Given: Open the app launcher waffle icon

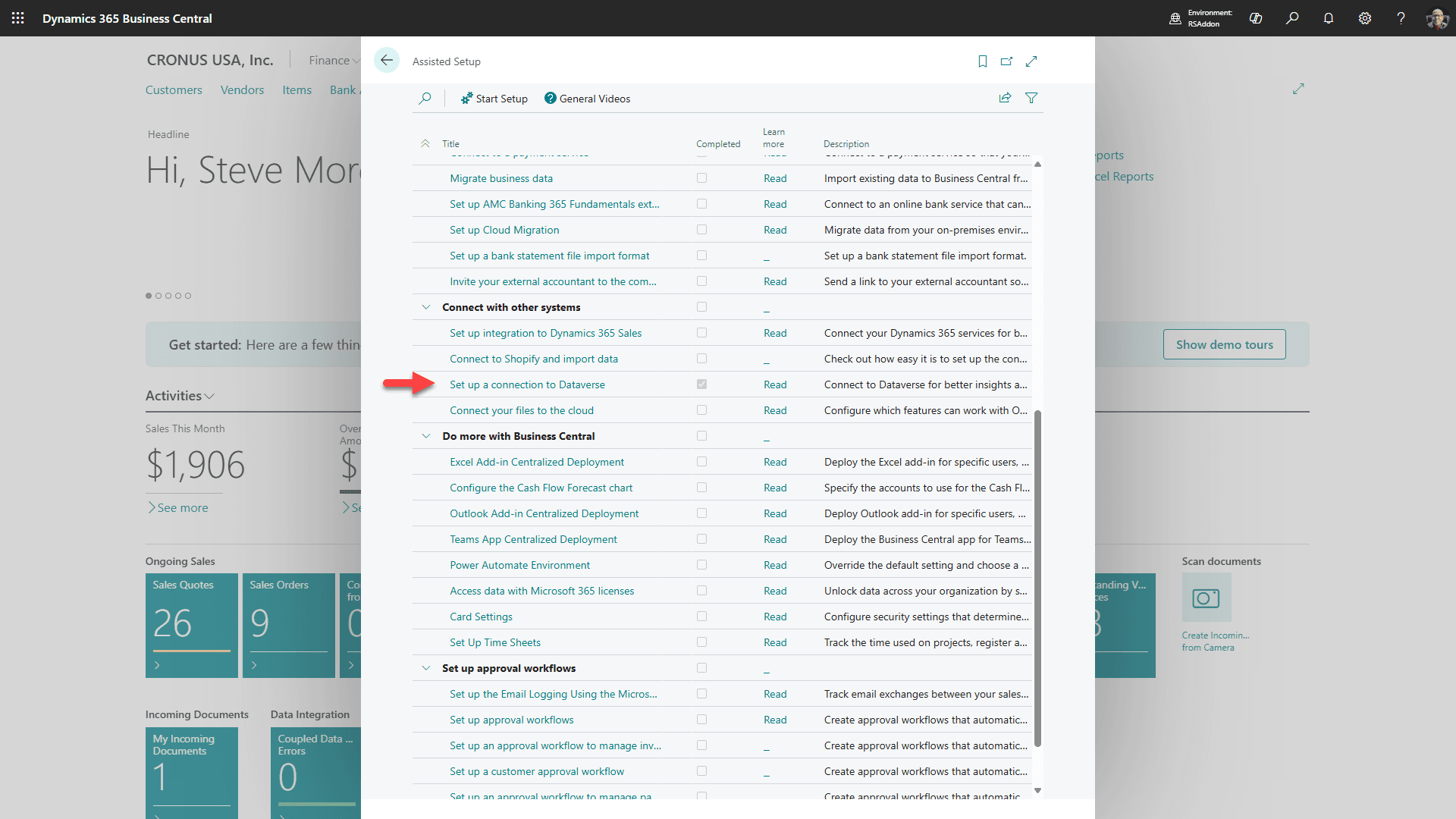Looking at the screenshot, I should [x=18, y=18].
